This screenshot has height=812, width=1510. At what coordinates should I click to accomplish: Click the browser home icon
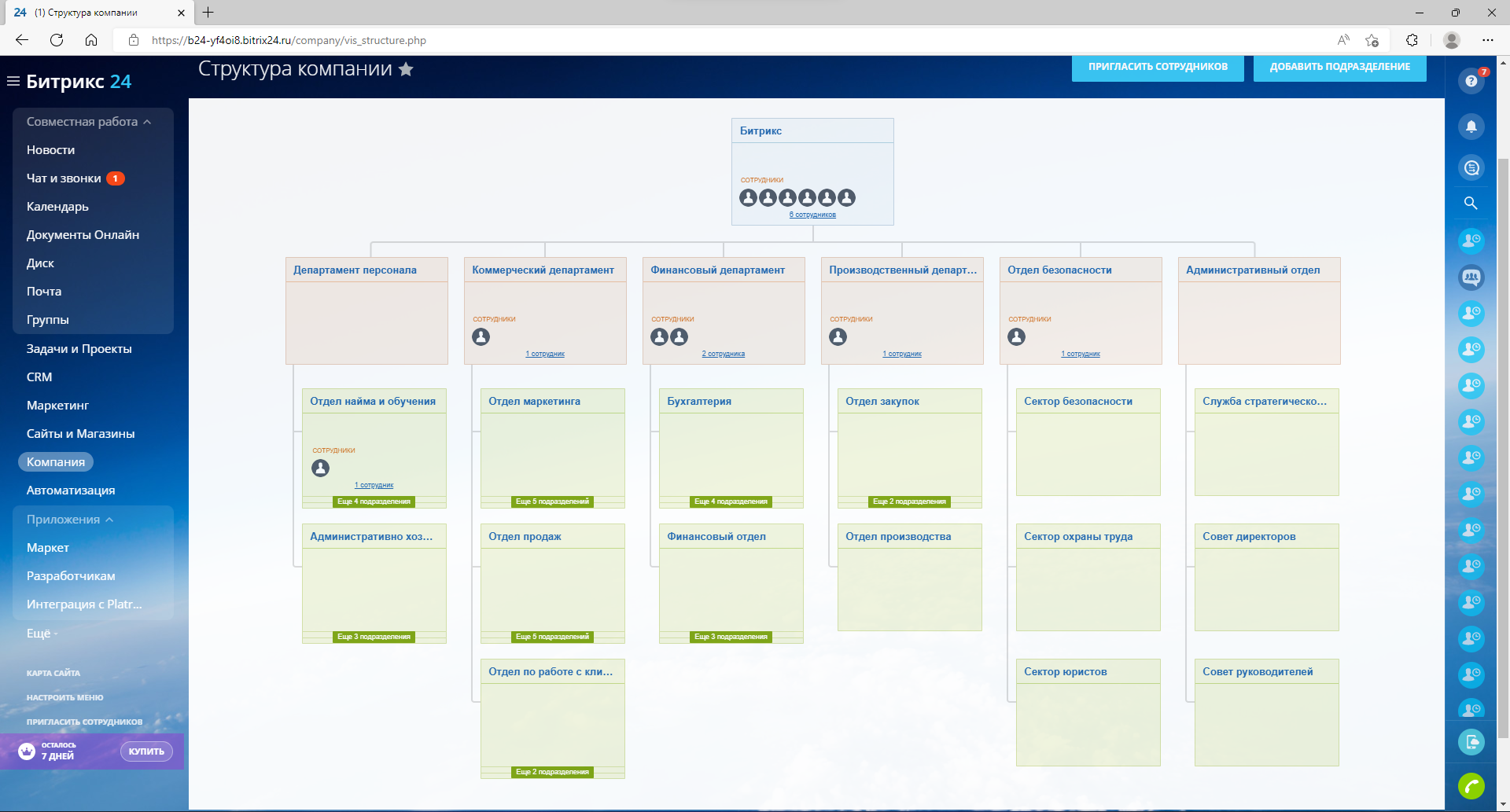coord(91,40)
